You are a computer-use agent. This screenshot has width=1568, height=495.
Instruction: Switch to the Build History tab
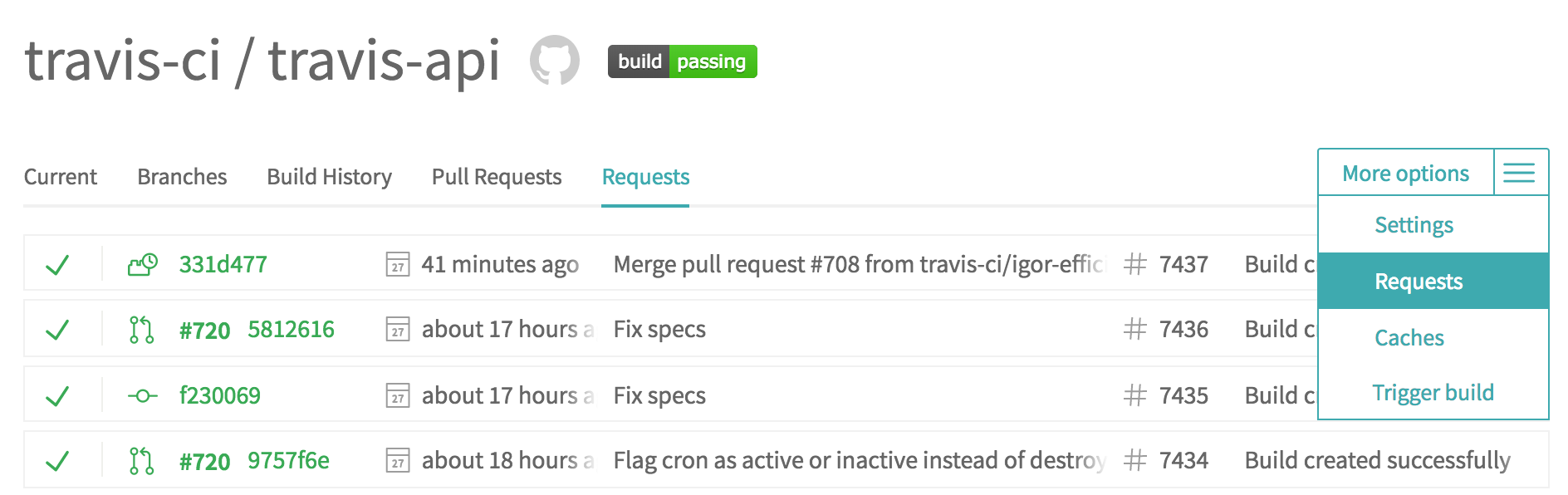pyautogui.click(x=329, y=177)
